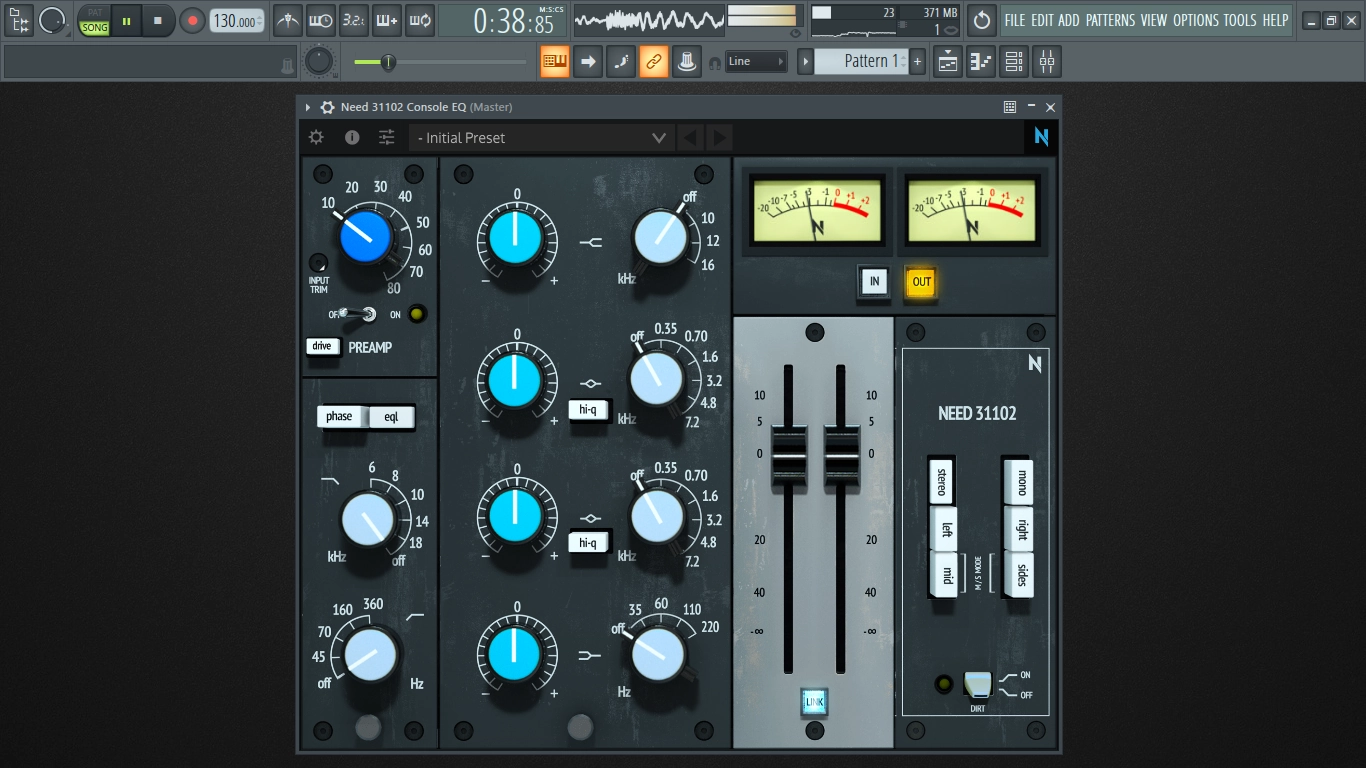Expand plugin menu arrow in title bar
Screen dimensions: 1366x768
click(308, 107)
